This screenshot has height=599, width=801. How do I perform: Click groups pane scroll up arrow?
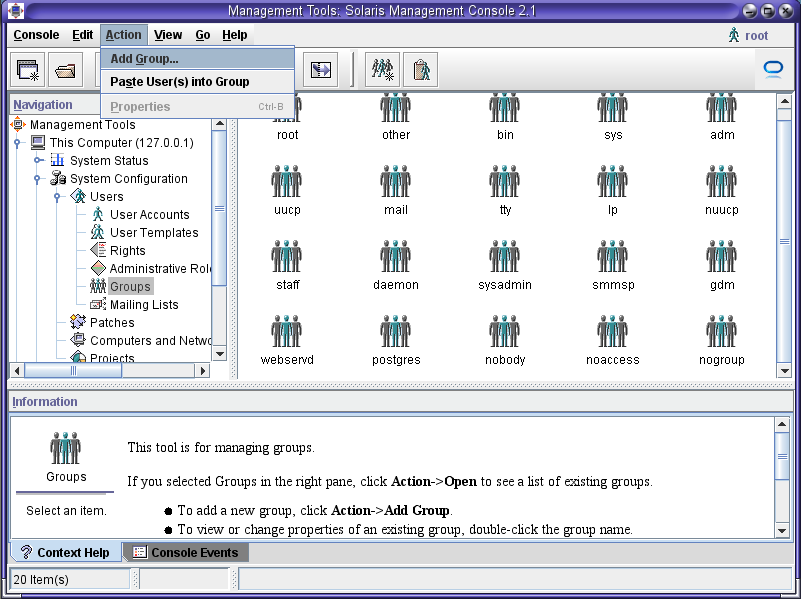coord(784,101)
